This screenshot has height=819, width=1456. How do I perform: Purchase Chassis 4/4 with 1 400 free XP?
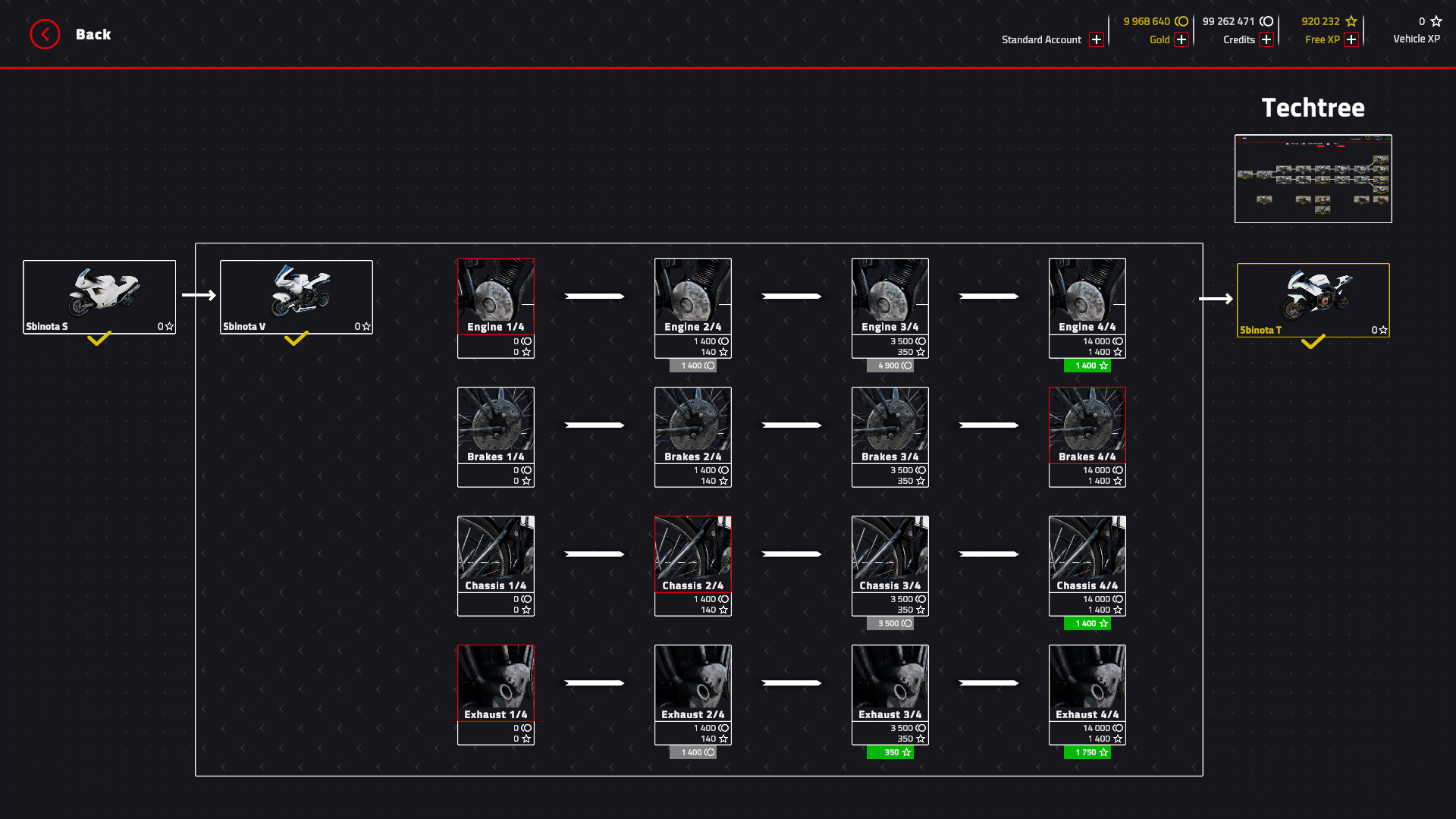point(1087,623)
